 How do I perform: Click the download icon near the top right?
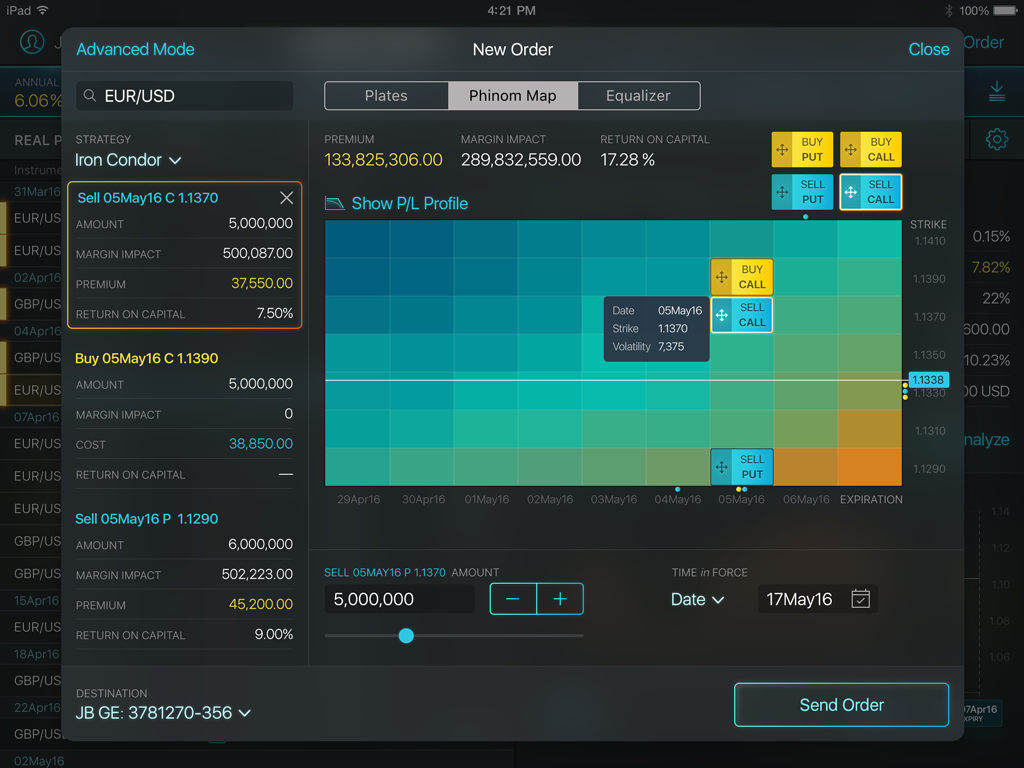997,90
